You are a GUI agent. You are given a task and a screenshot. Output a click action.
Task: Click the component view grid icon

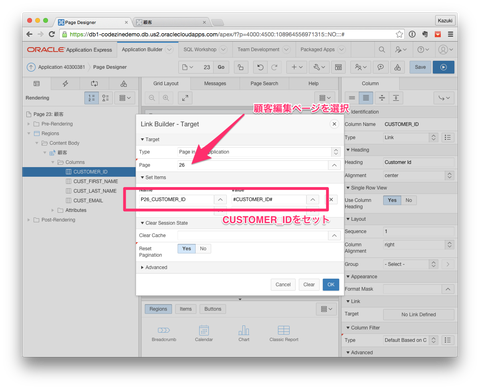coord(338,67)
